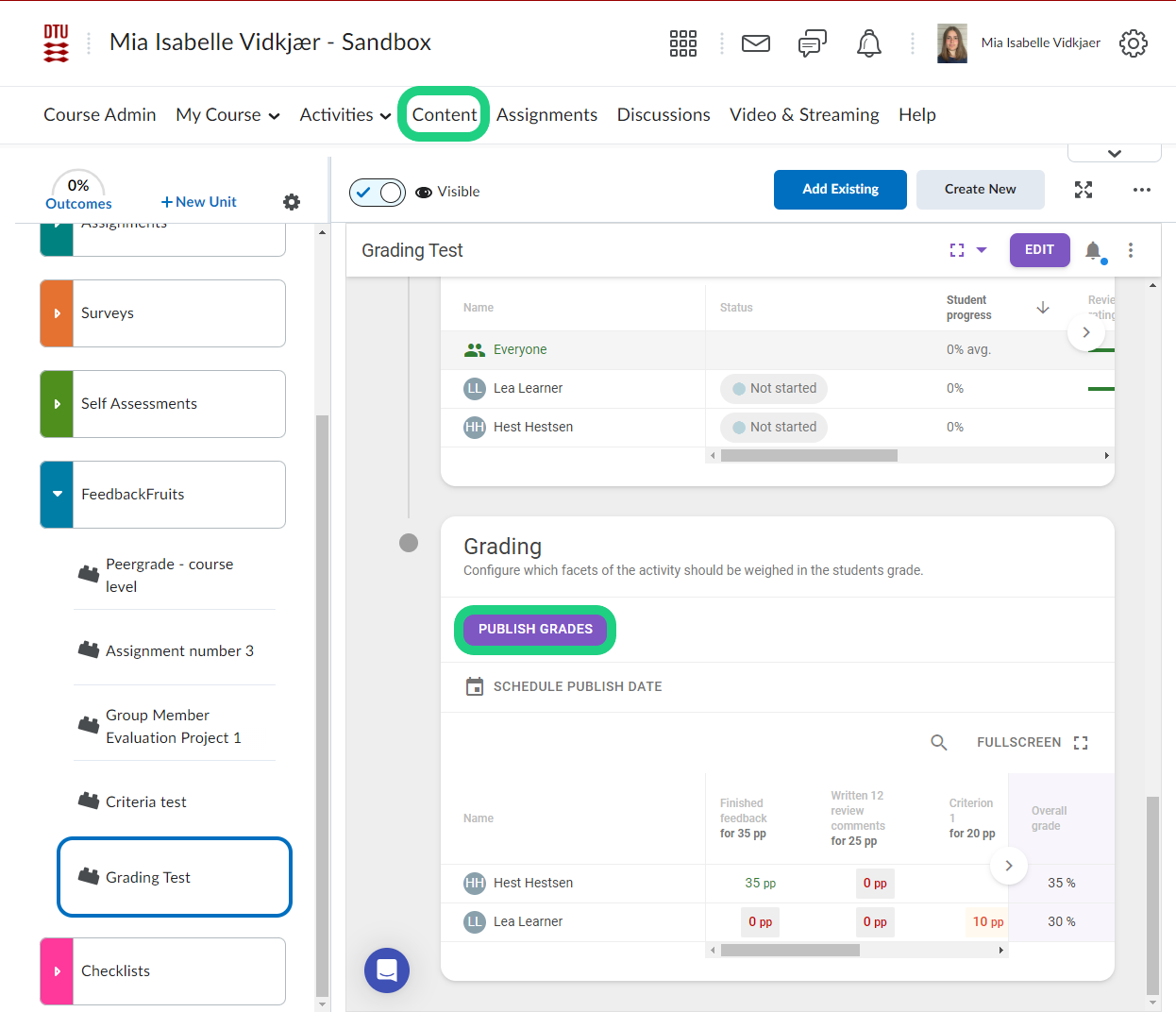Click the Add Existing button
This screenshot has width=1176, height=1012.
coord(840,190)
